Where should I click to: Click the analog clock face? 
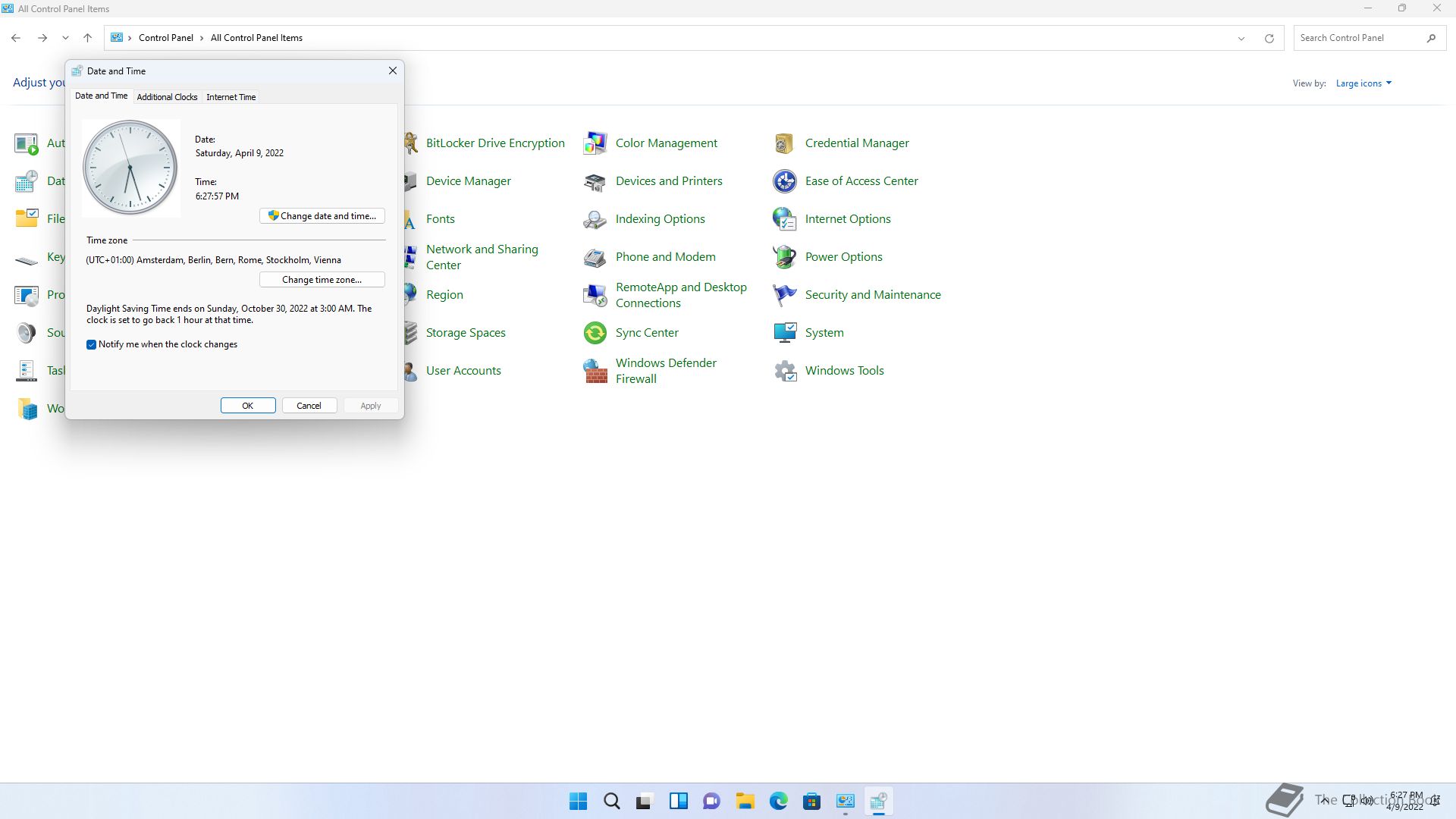[130, 168]
